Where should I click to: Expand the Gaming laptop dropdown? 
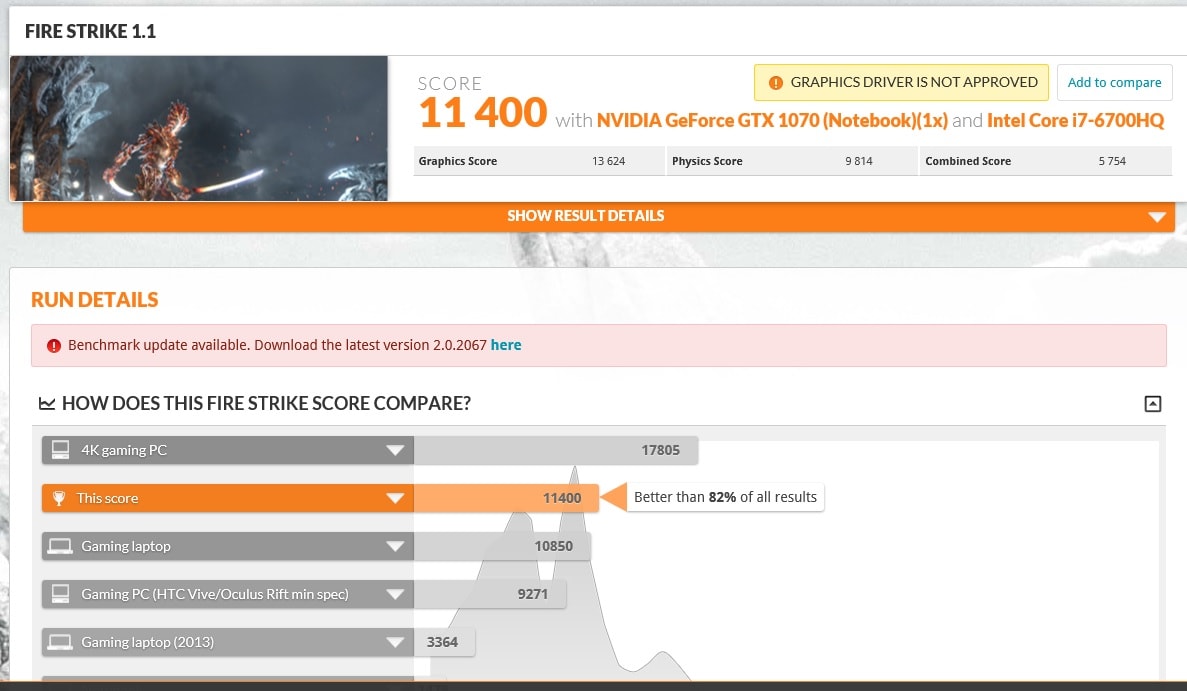pyautogui.click(x=397, y=546)
